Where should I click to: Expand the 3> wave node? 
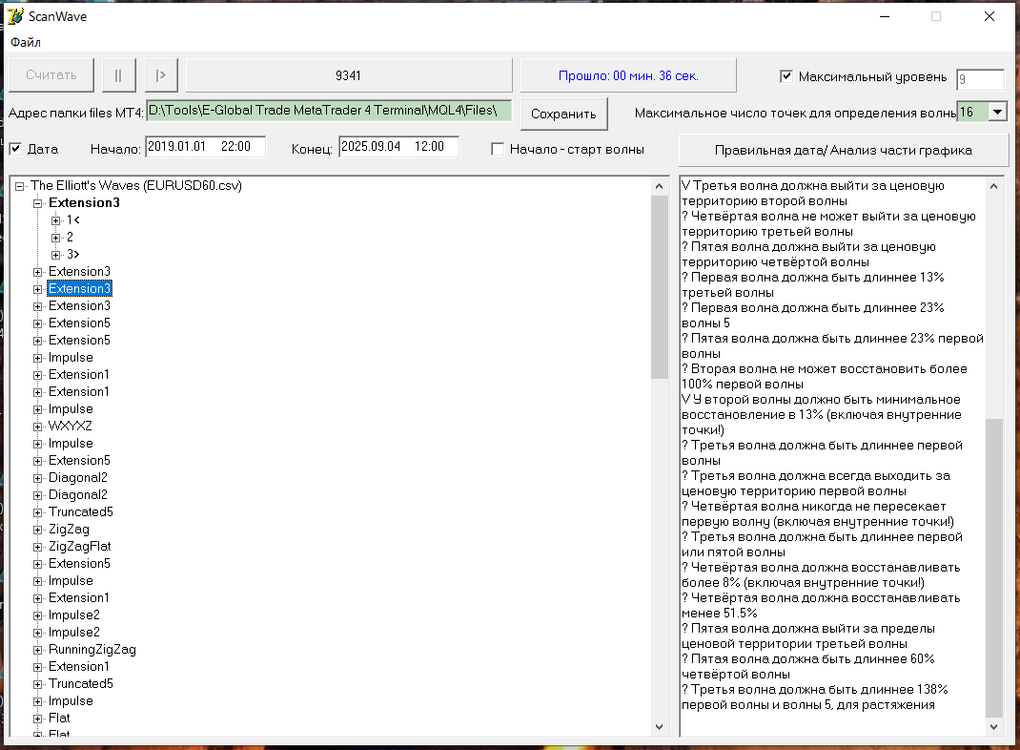tap(56, 255)
